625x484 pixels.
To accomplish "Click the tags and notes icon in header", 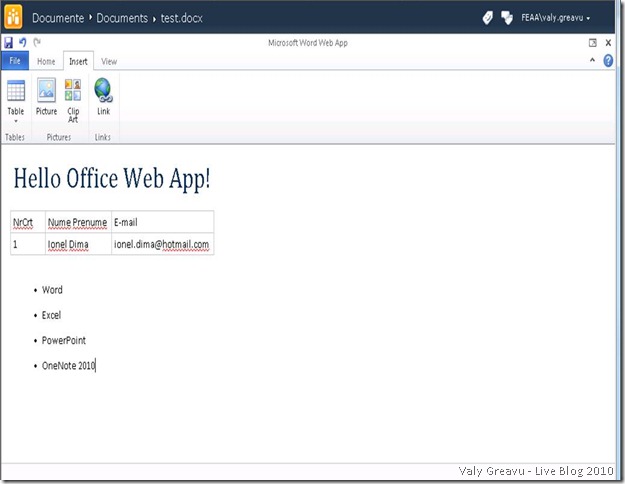I will pyautogui.click(x=488, y=18).
